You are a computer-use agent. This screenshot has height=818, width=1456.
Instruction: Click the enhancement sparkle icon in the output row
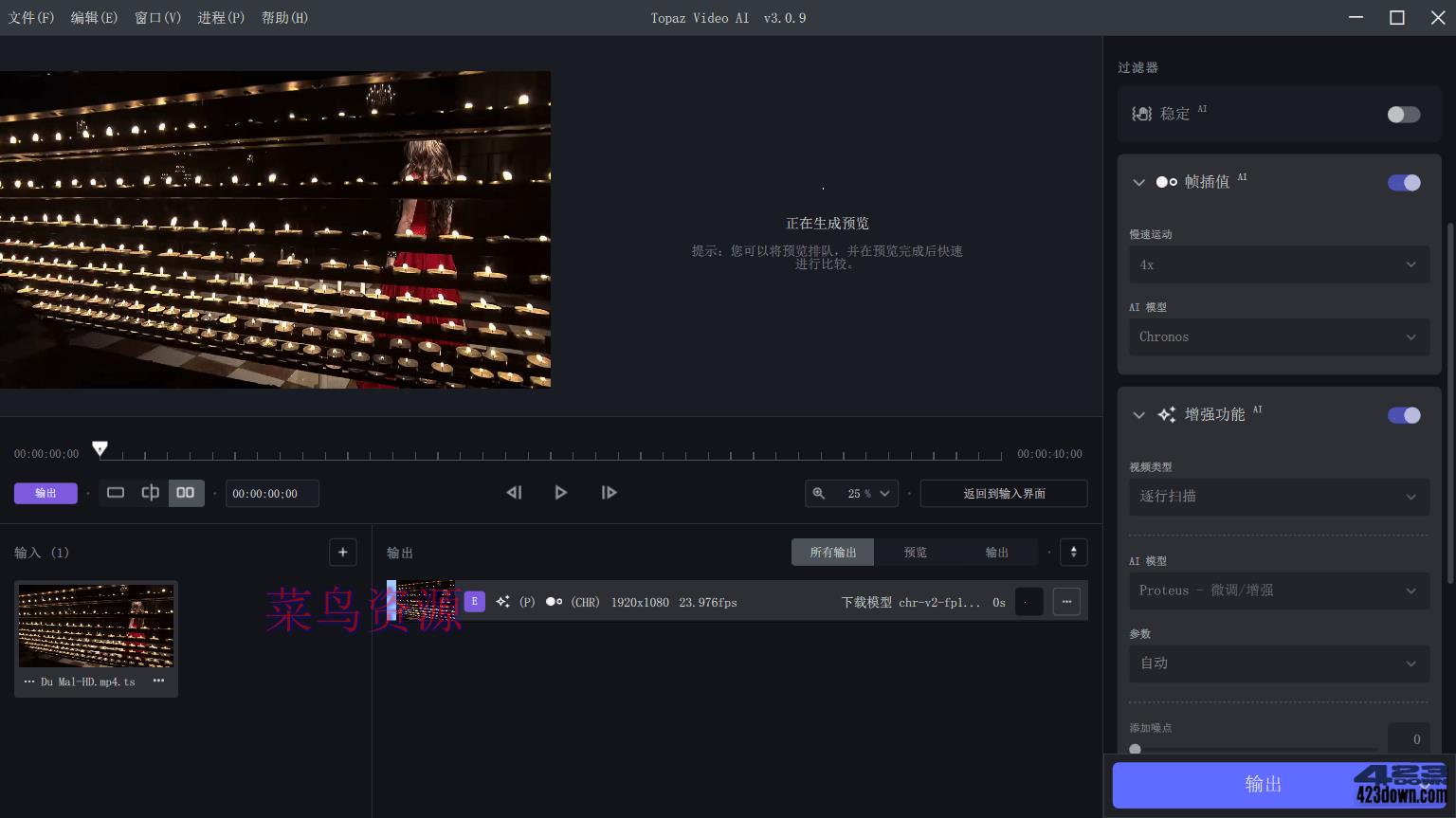point(503,602)
